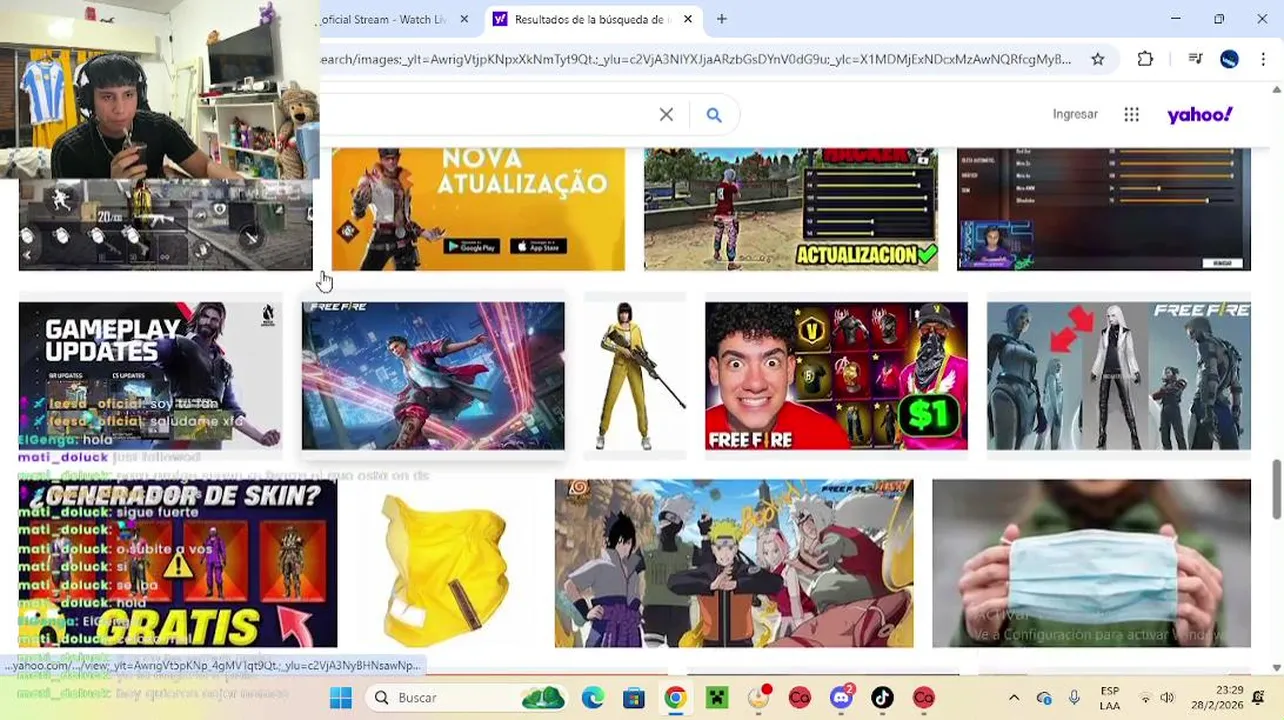Screen dimensions: 1284x720
Task: Open the volume speaker tray icon
Action: [x=1168, y=698]
